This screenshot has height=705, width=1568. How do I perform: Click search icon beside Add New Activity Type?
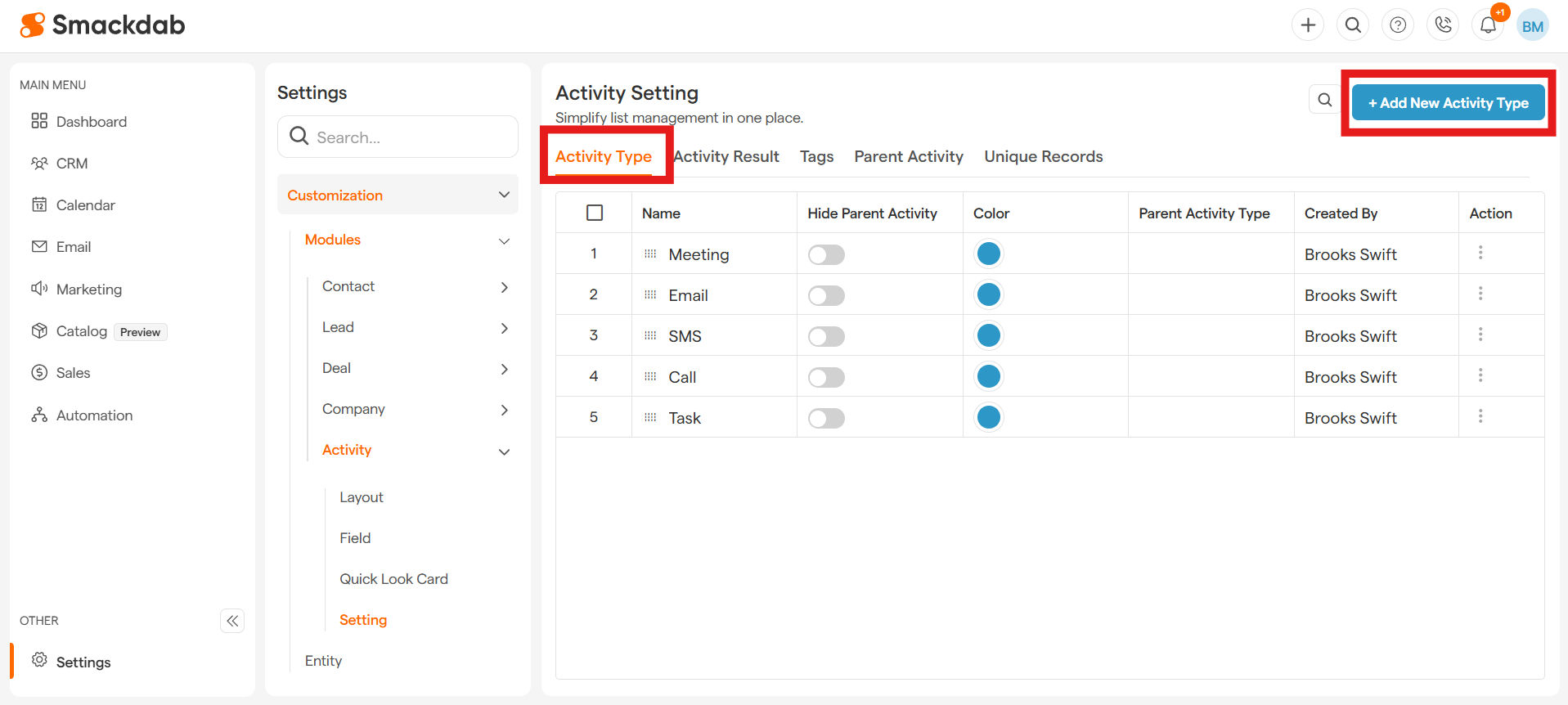tap(1324, 100)
